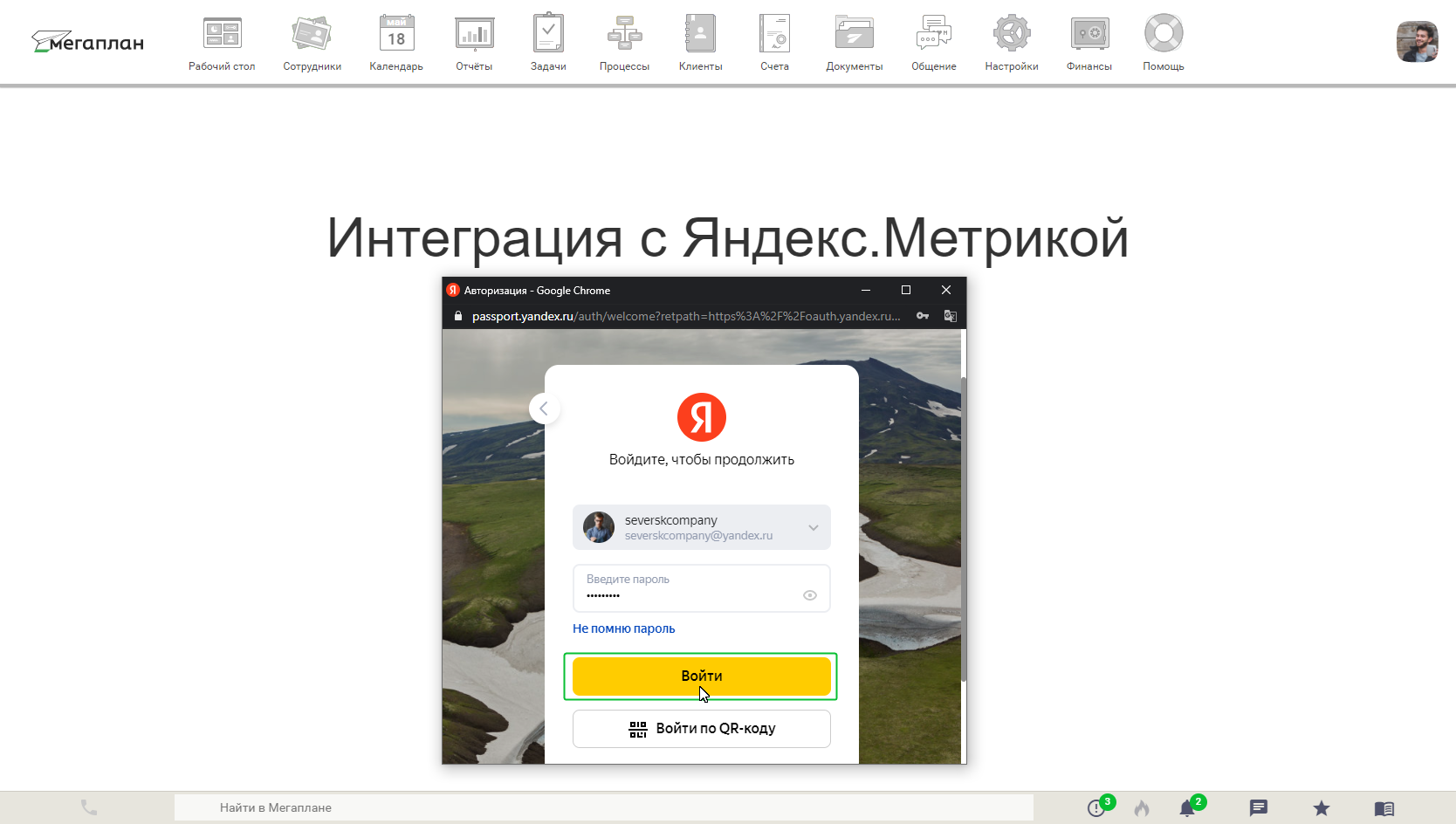Maximize the Авторизация Chrome window

pos(905,290)
